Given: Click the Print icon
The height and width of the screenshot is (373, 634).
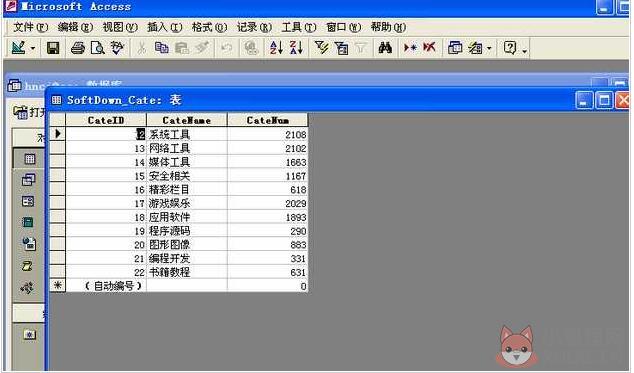Looking at the screenshot, I should pos(78,48).
